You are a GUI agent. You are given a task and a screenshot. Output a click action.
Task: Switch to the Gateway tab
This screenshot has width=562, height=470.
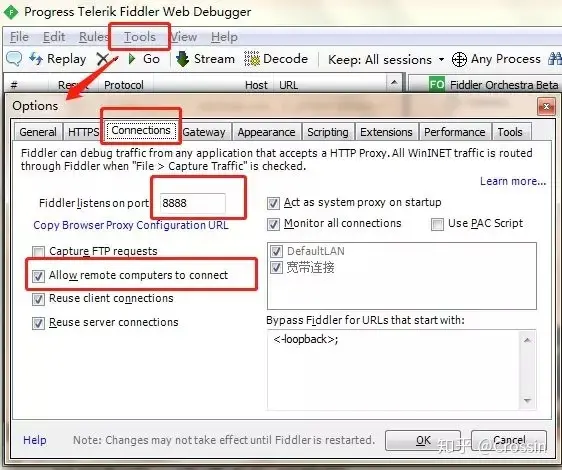(x=204, y=132)
